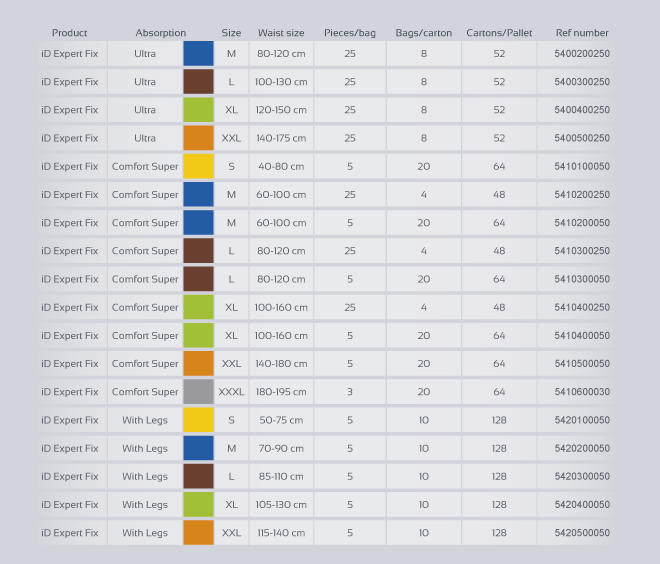Click the Product column header
The width and height of the screenshot is (660, 564).
pyautogui.click(x=69, y=33)
